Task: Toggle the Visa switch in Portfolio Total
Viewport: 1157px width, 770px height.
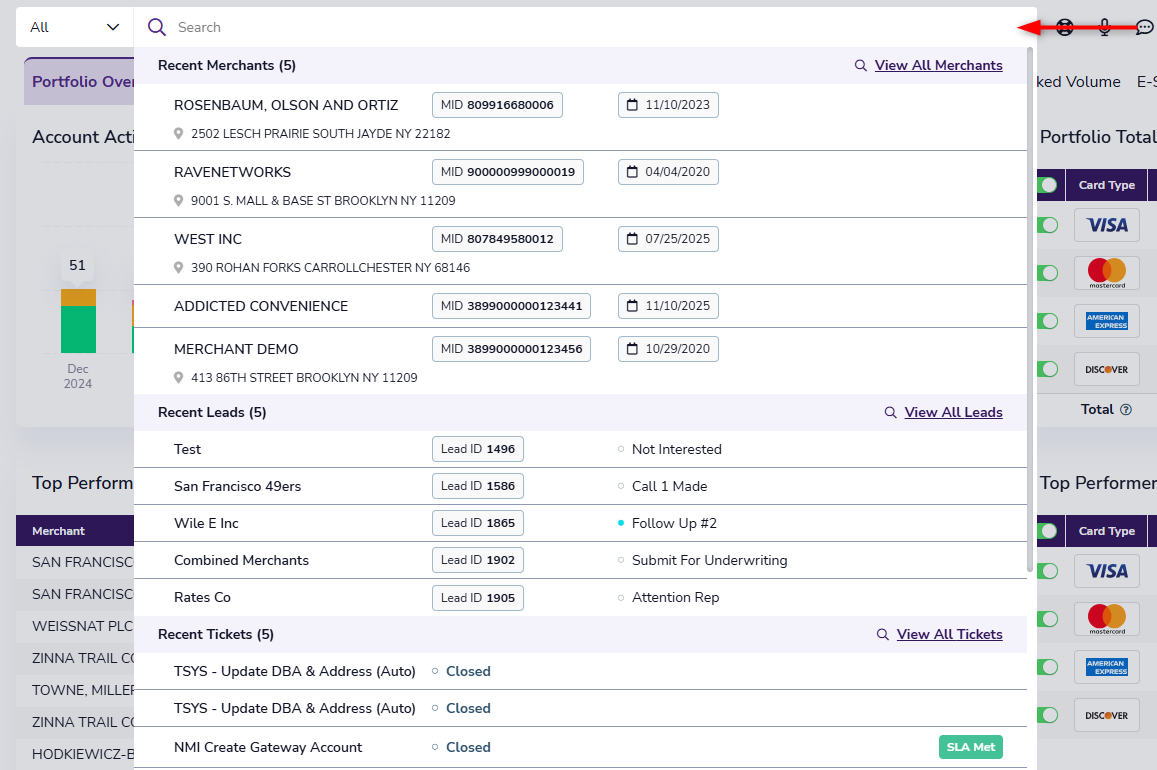Action: coord(1047,225)
